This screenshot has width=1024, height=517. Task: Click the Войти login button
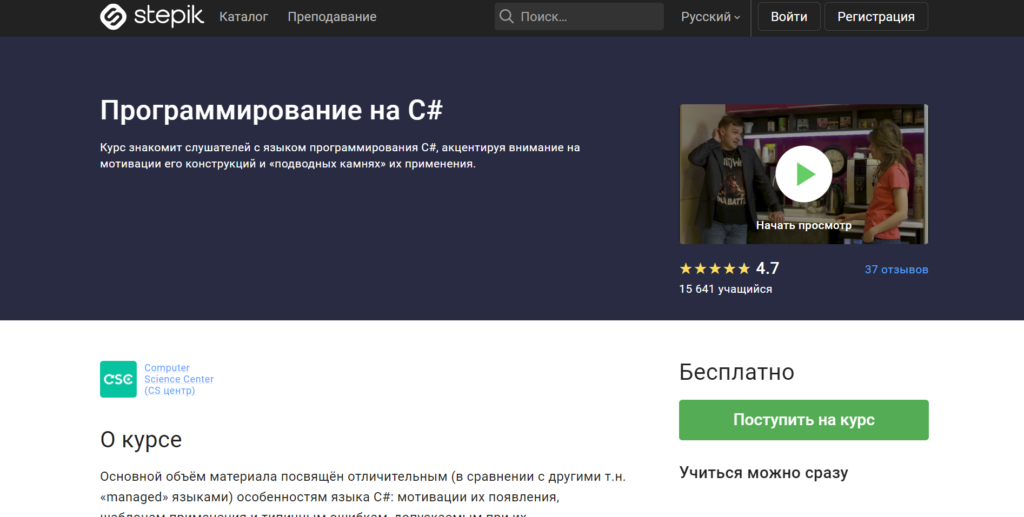point(789,17)
